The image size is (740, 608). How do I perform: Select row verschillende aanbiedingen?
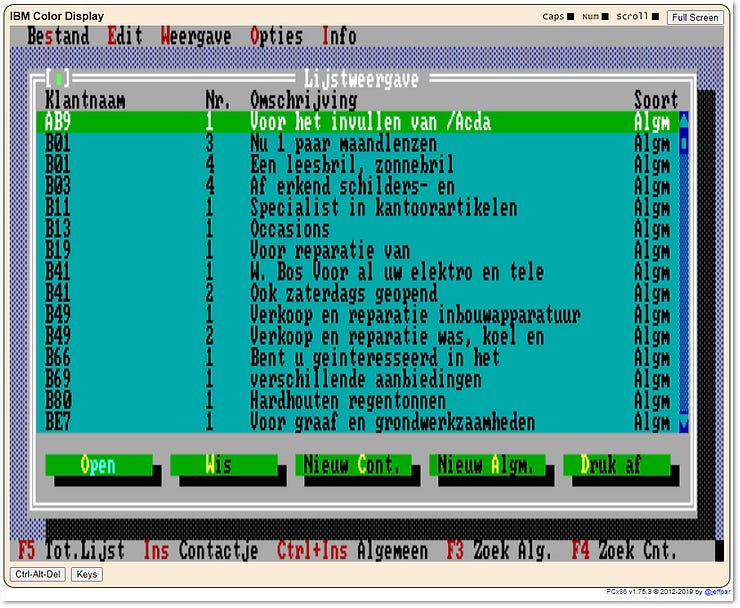(x=357, y=380)
